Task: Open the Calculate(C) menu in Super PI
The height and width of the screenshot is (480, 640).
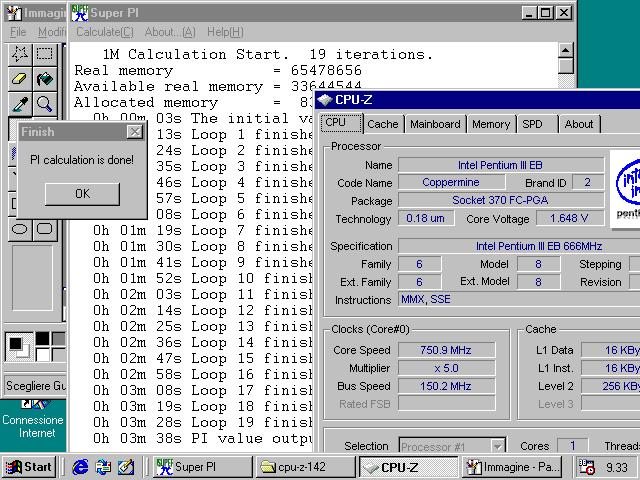Action: click(104, 32)
